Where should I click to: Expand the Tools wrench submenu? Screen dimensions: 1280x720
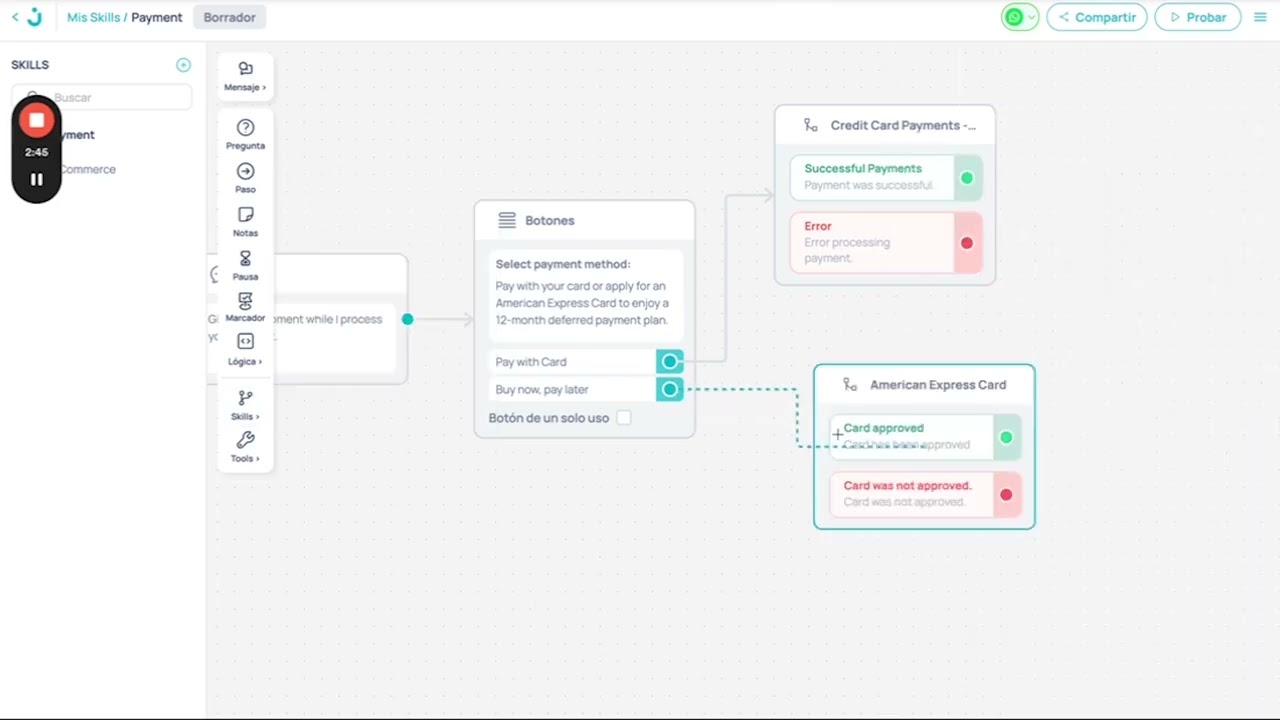pyautogui.click(x=245, y=447)
